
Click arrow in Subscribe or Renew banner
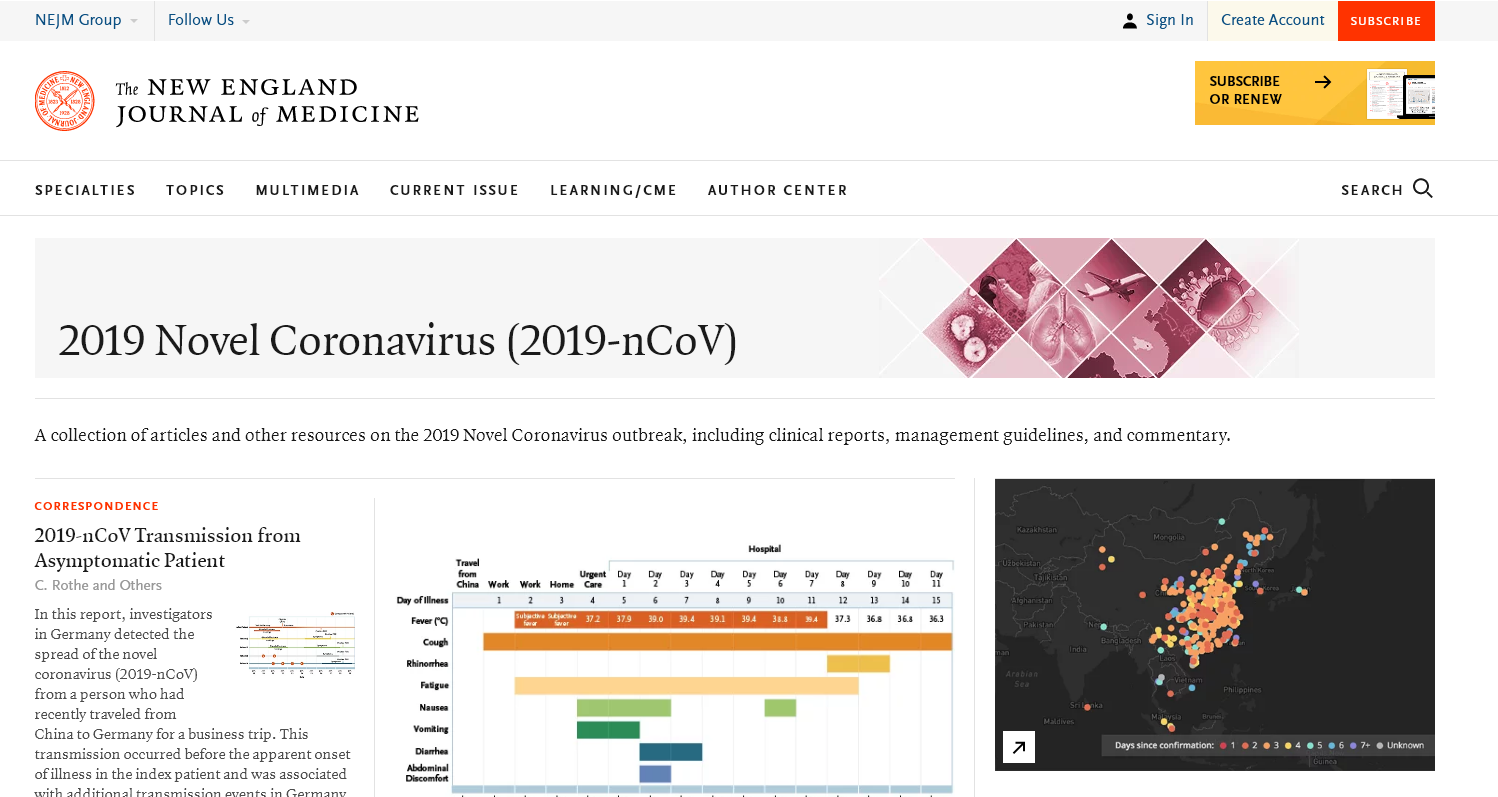1323,82
